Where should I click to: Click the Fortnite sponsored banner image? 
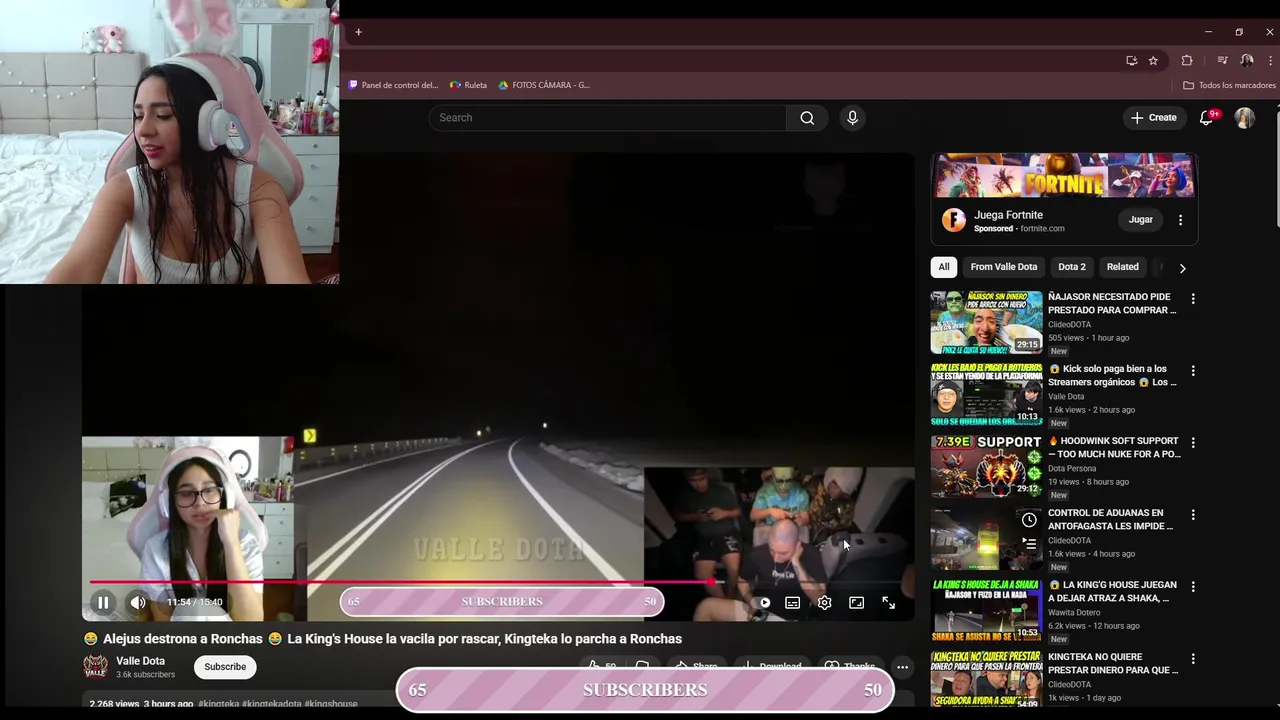(x=1064, y=176)
